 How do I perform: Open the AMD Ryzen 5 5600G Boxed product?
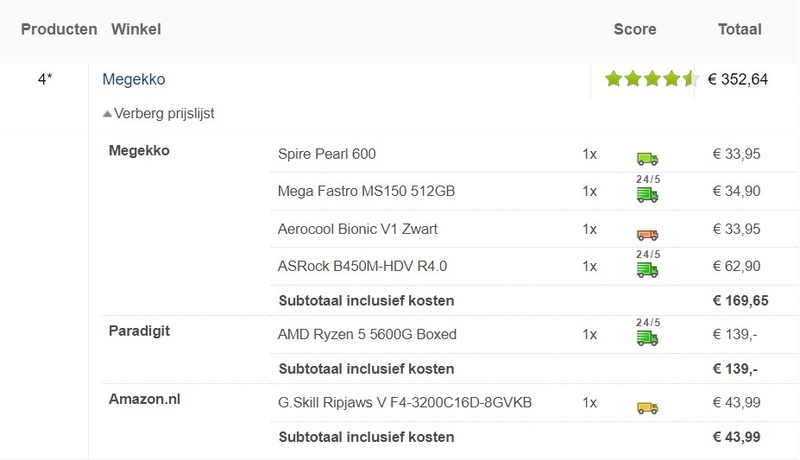point(367,334)
